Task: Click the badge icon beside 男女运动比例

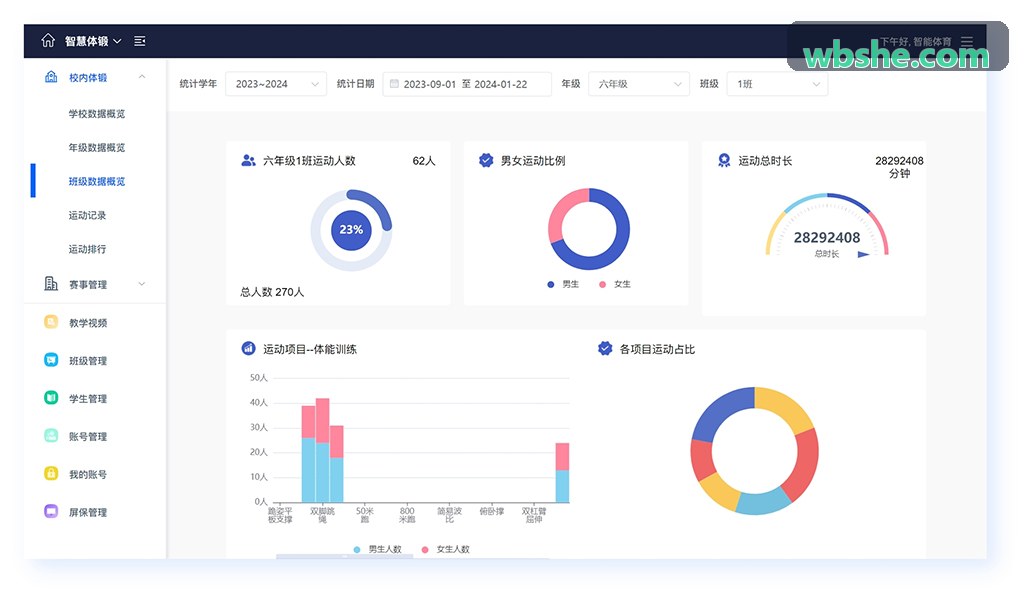Action: [x=486, y=160]
